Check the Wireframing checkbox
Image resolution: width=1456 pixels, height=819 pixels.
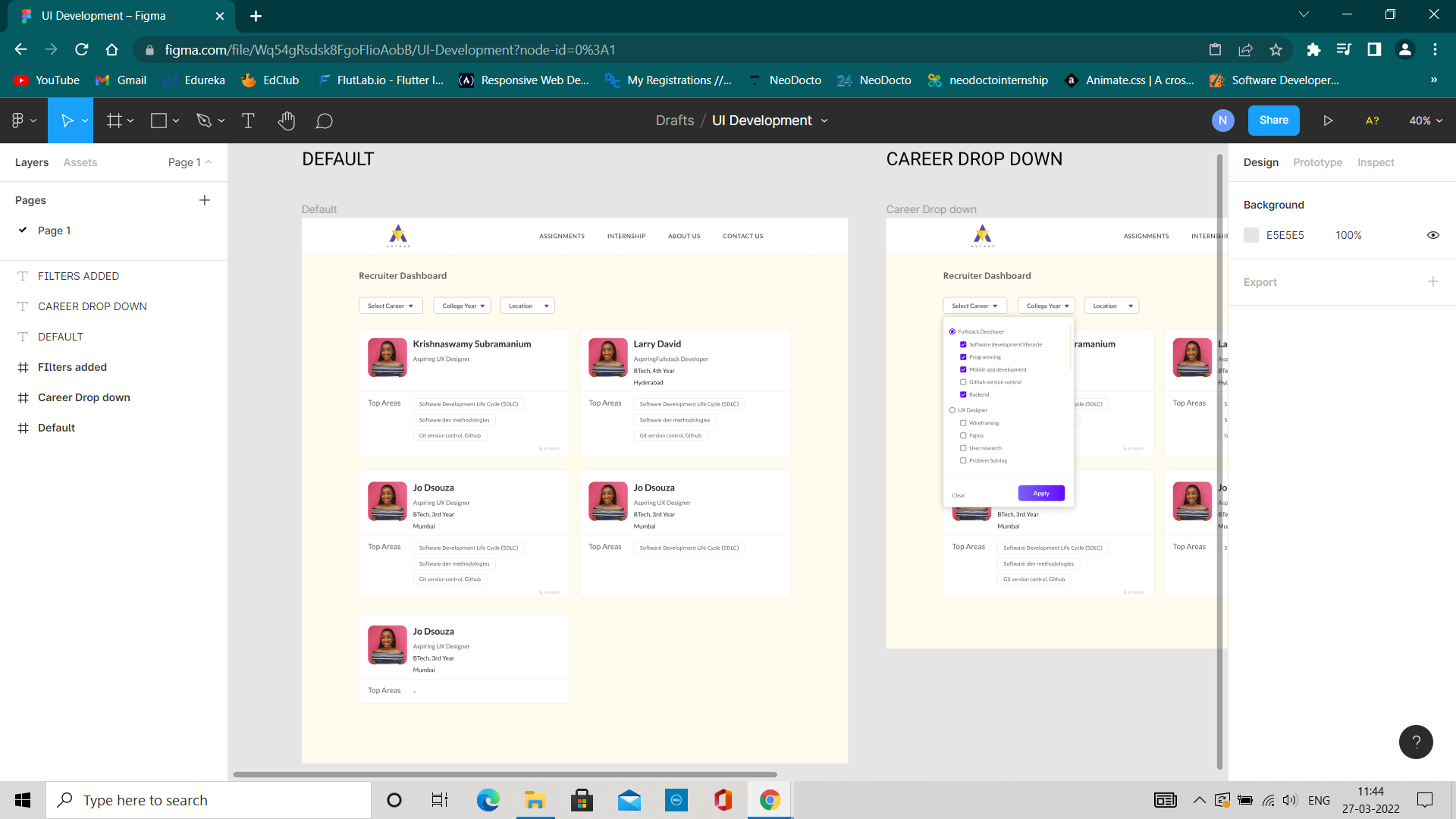[x=963, y=423]
